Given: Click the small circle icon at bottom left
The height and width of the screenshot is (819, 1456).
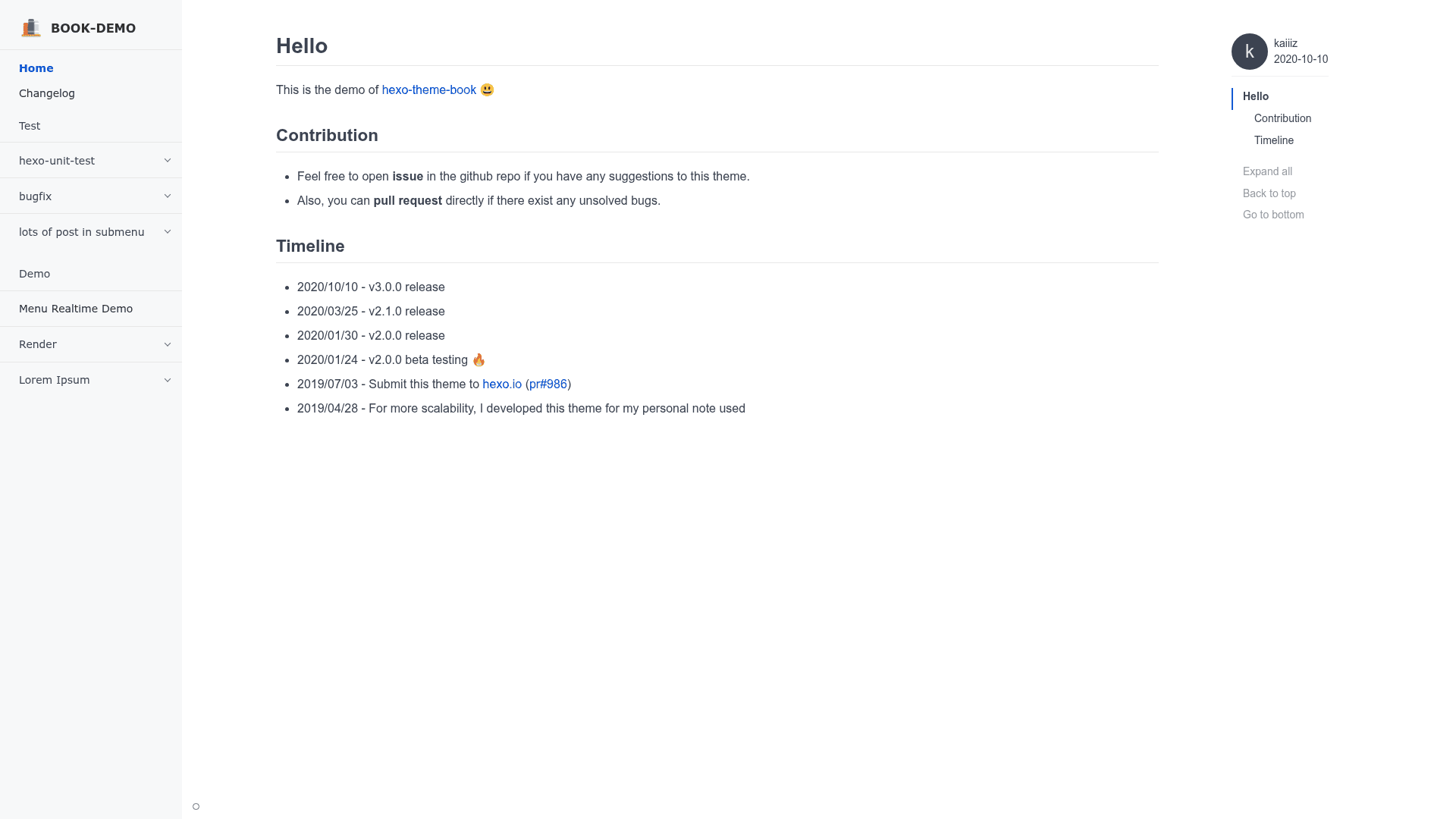Looking at the screenshot, I should (196, 807).
